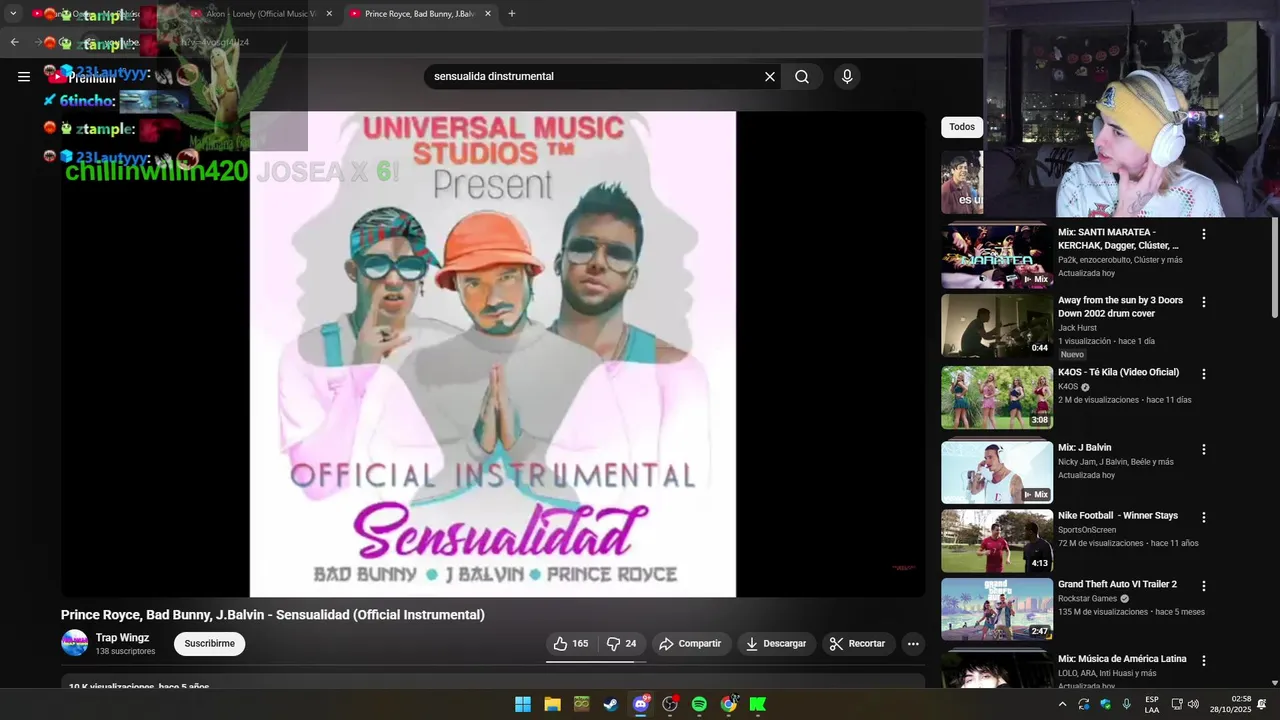Open the volume control in system tray

point(1193,704)
